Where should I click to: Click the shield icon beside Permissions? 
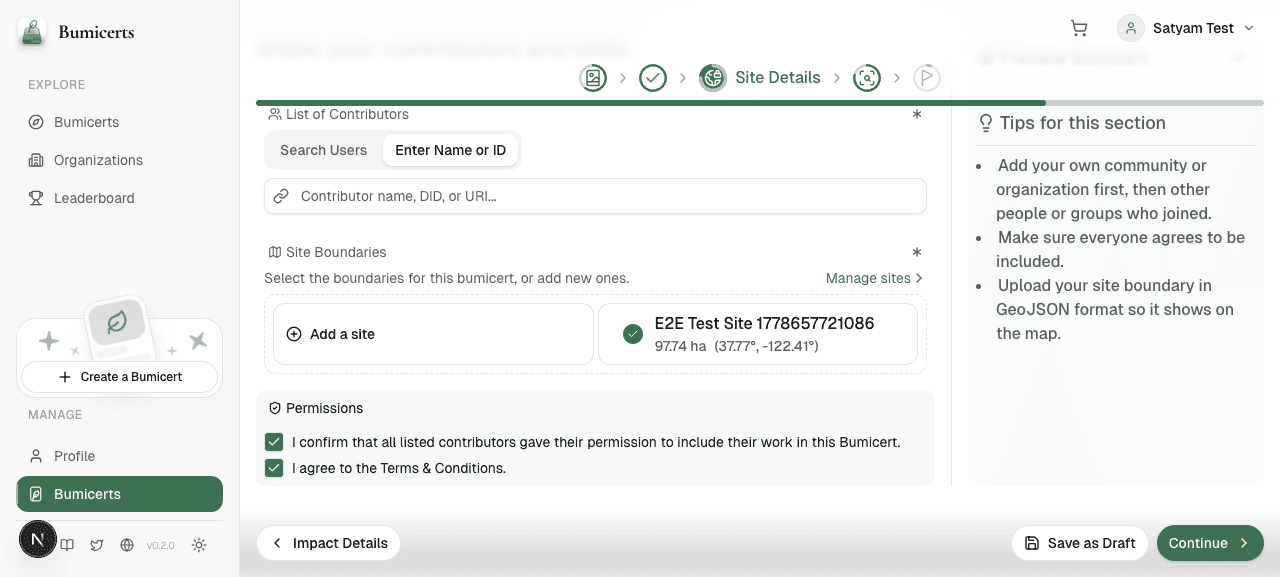click(x=275, y=408)
